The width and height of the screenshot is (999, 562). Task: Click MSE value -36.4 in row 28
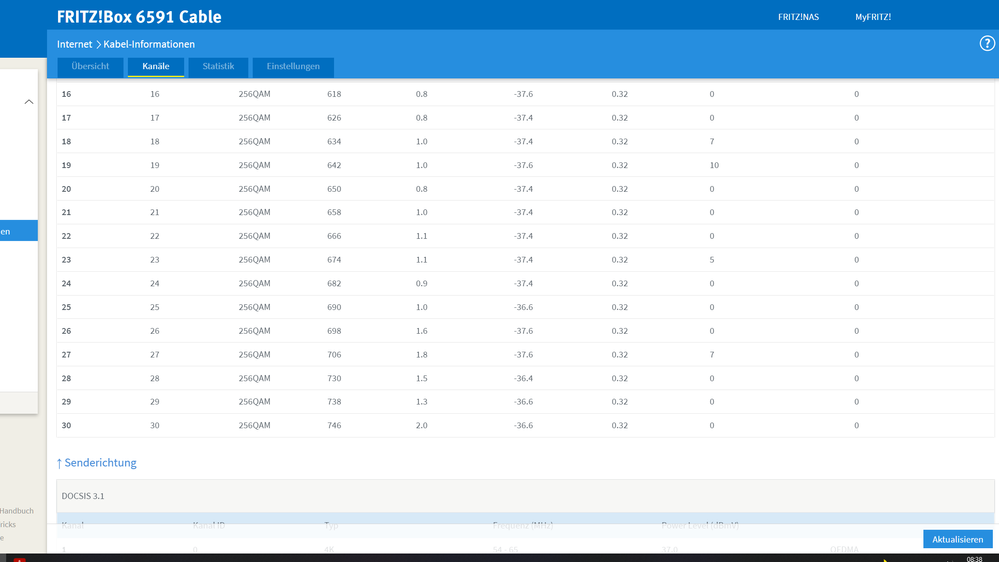click(x=523, y=378)
